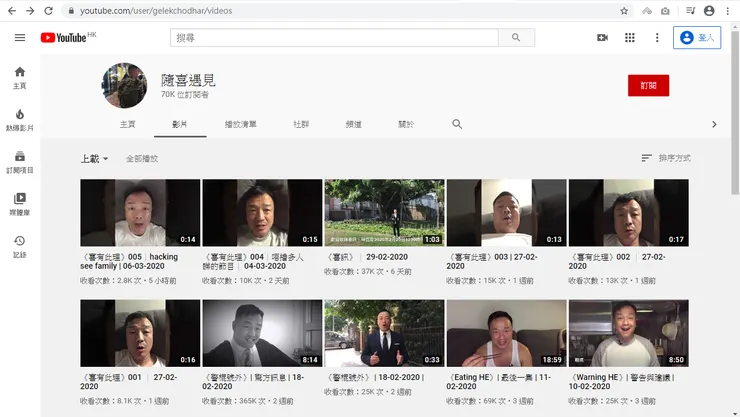Click the 登入 sign-in button

(x=697, y=37)
